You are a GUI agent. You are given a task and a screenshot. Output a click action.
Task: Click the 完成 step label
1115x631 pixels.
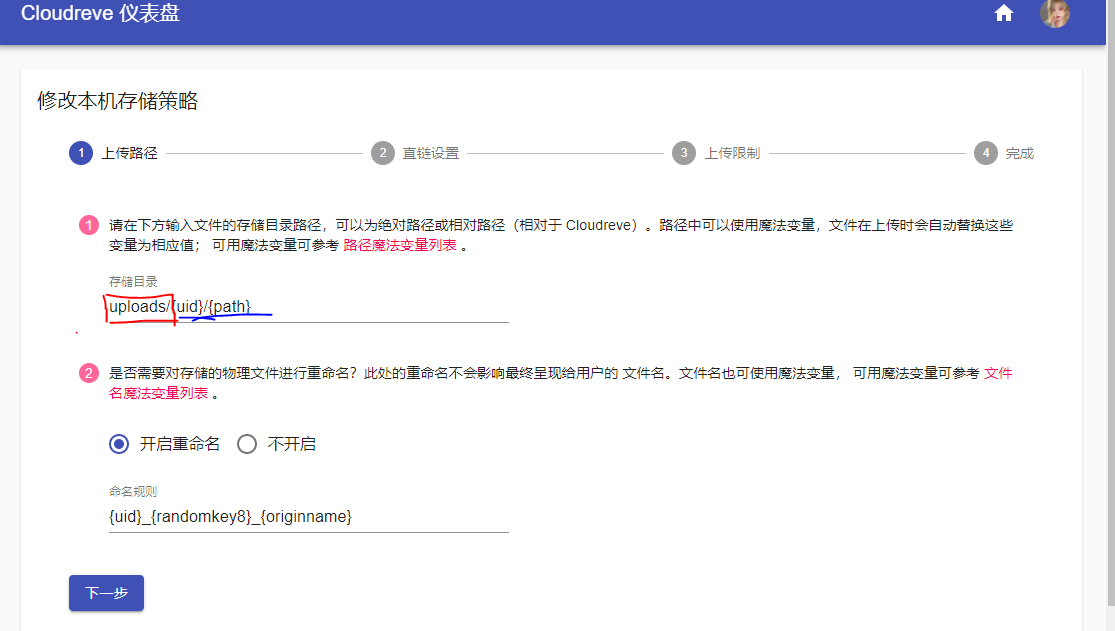coord(1020,154)
